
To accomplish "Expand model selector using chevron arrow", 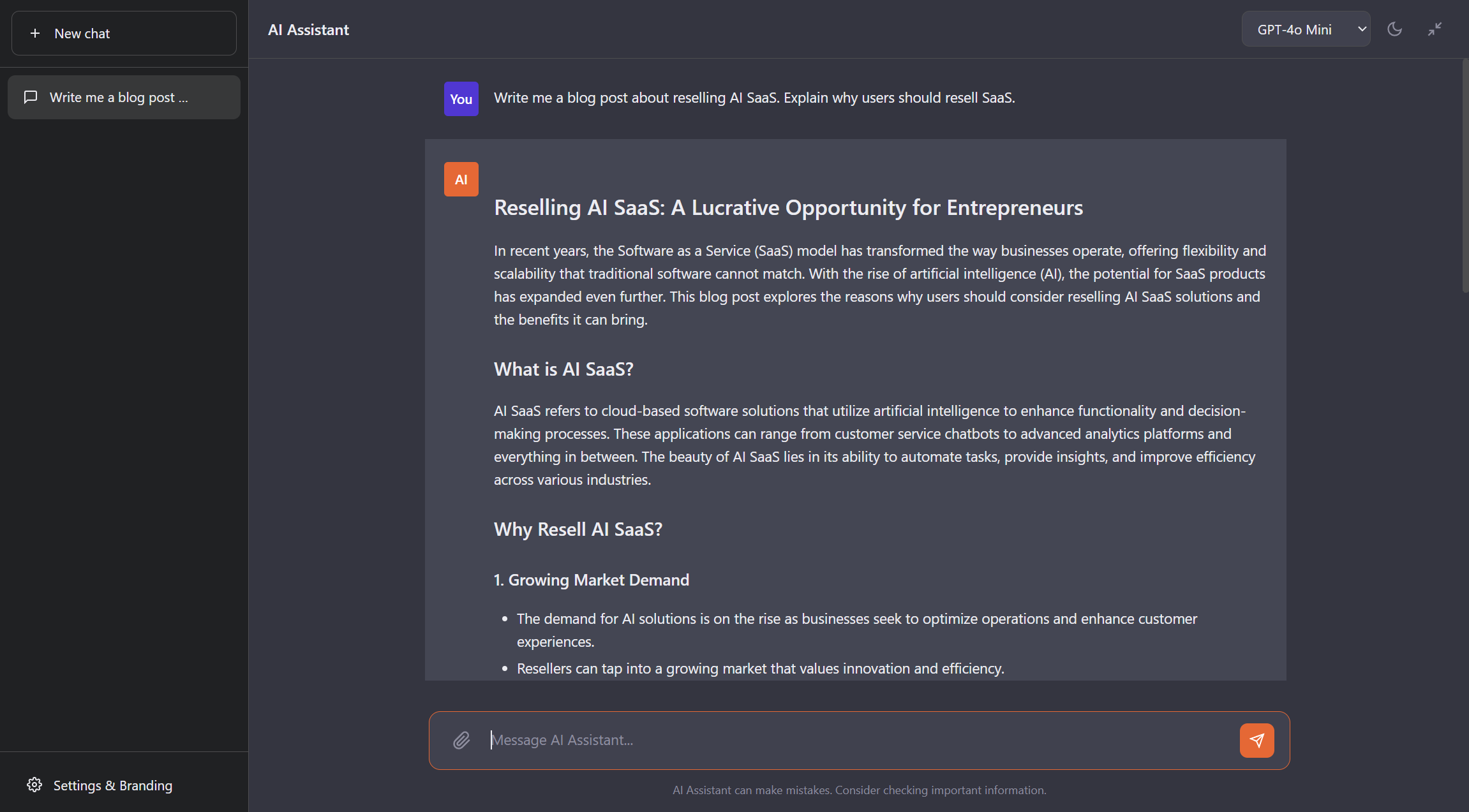I will click(x=1362, y=29).
